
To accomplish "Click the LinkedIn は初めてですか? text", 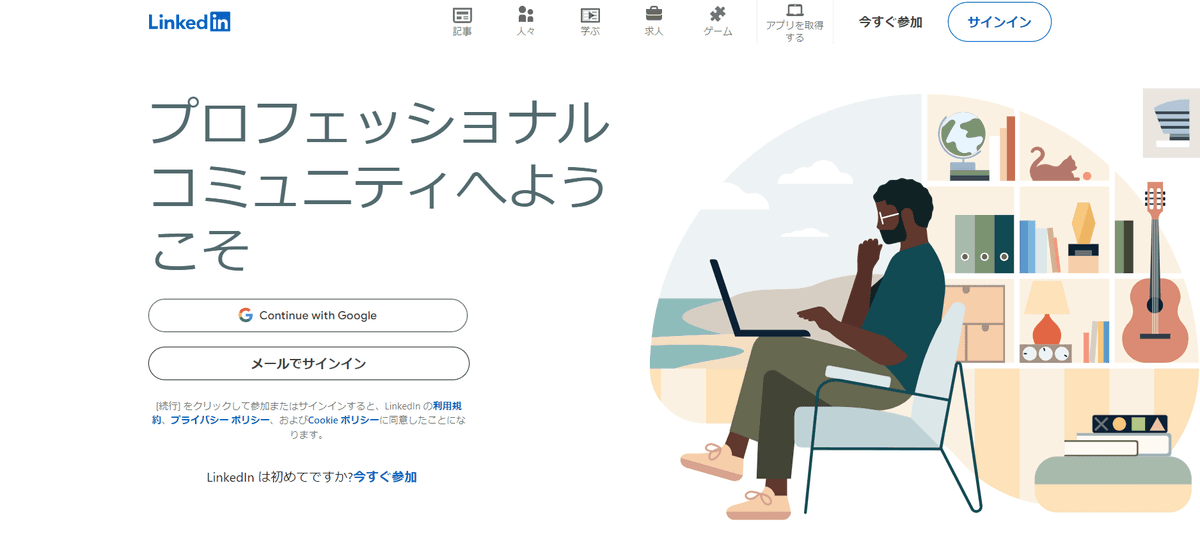I will (279, 477).
